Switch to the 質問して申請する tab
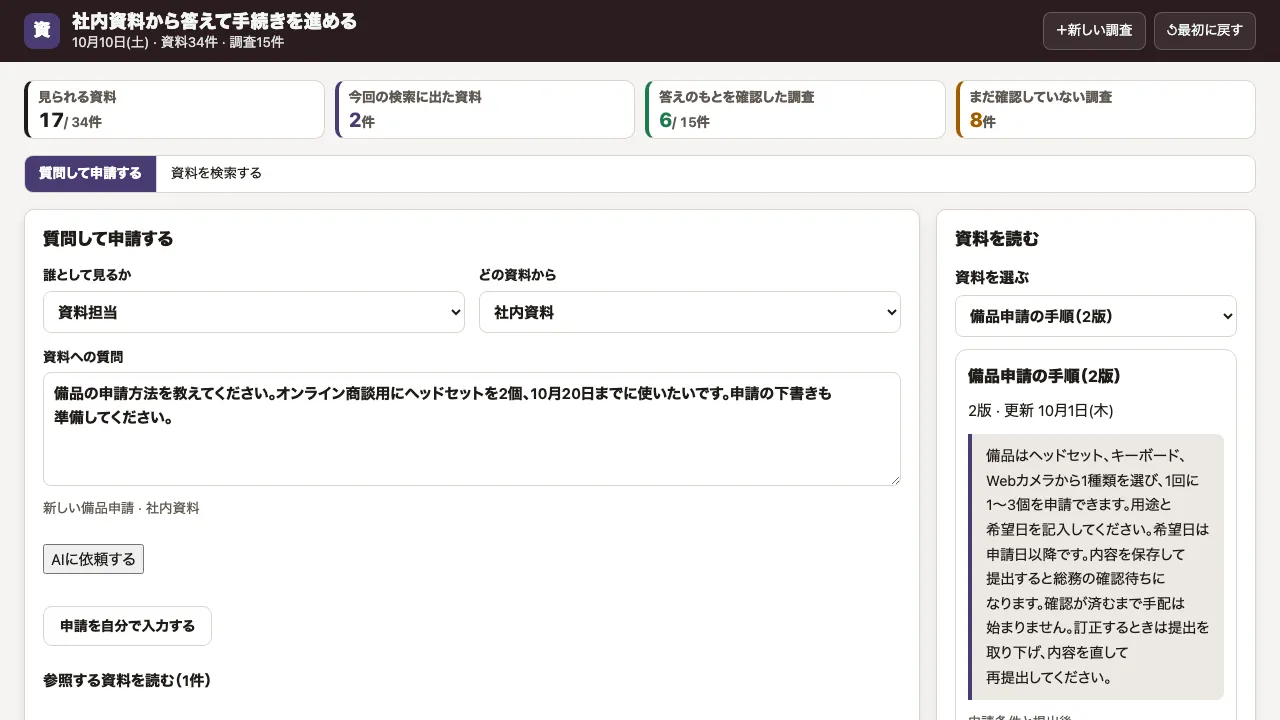Viewport: 1280px width, 720px height. (x=90, y=174)
